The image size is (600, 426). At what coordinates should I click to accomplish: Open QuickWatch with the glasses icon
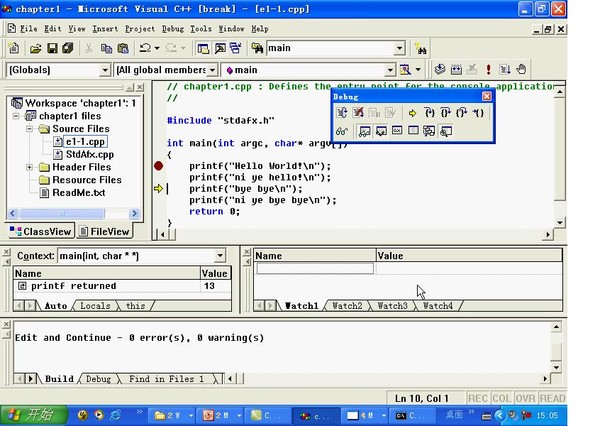342,131
